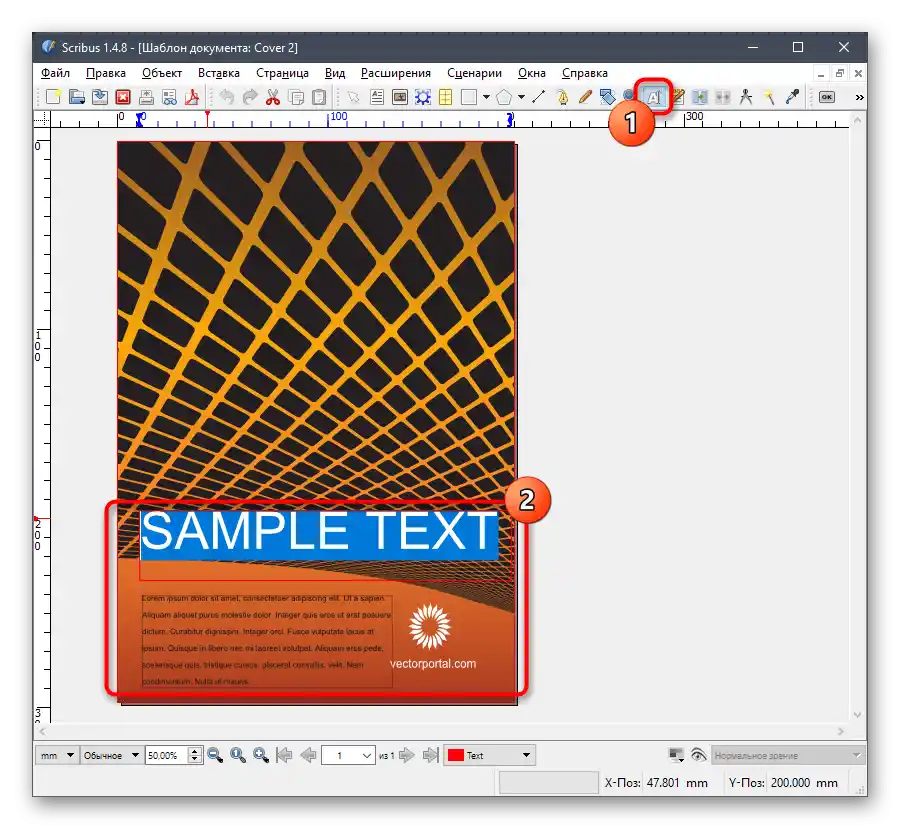
Task: Click the red Text layer color swatch
Action: (455, 755)
